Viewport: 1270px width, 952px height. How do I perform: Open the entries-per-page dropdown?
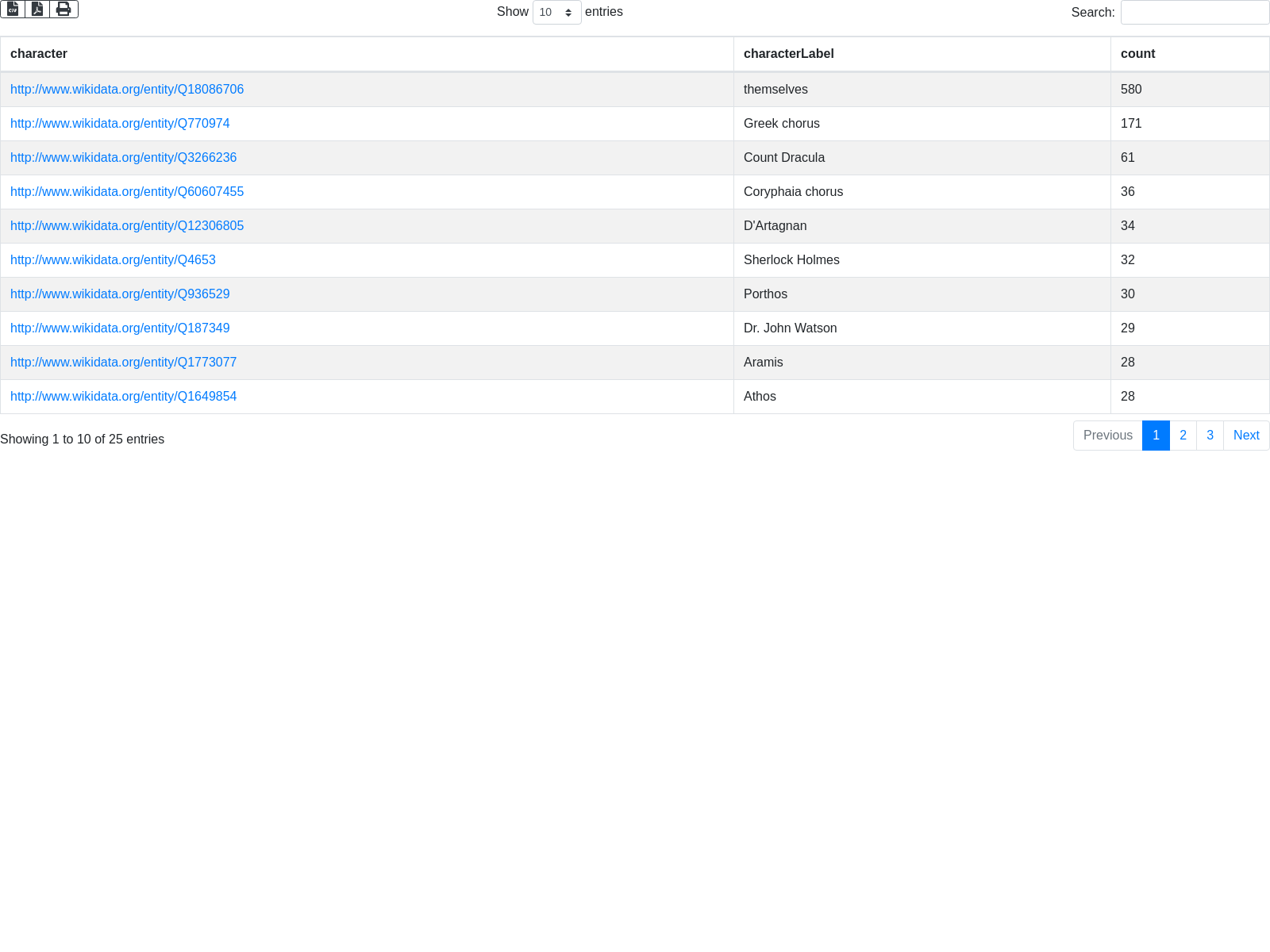pyautogui.click(x=556, y=13)
